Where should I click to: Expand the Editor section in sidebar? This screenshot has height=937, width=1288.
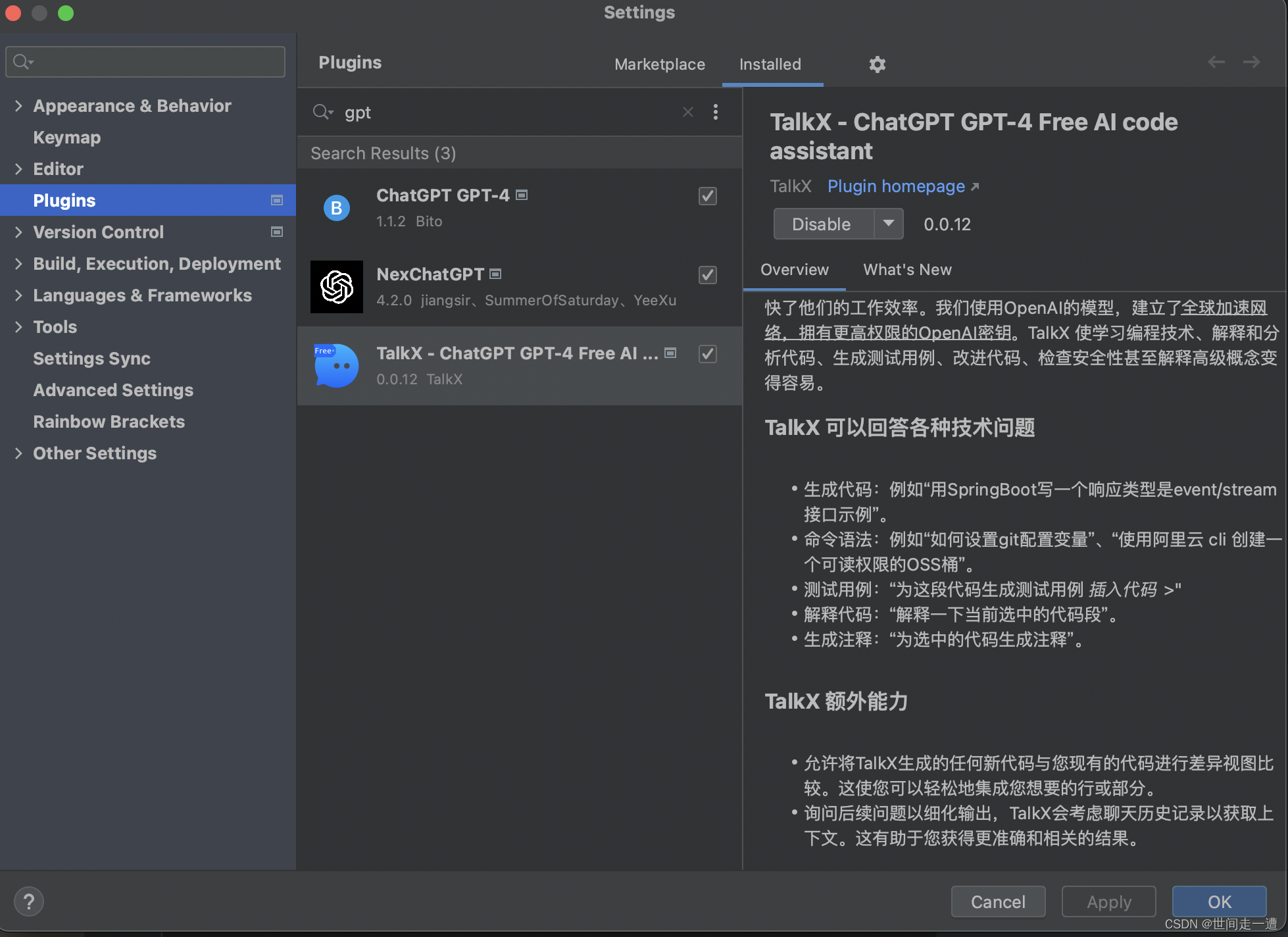[x=18, y=168]
